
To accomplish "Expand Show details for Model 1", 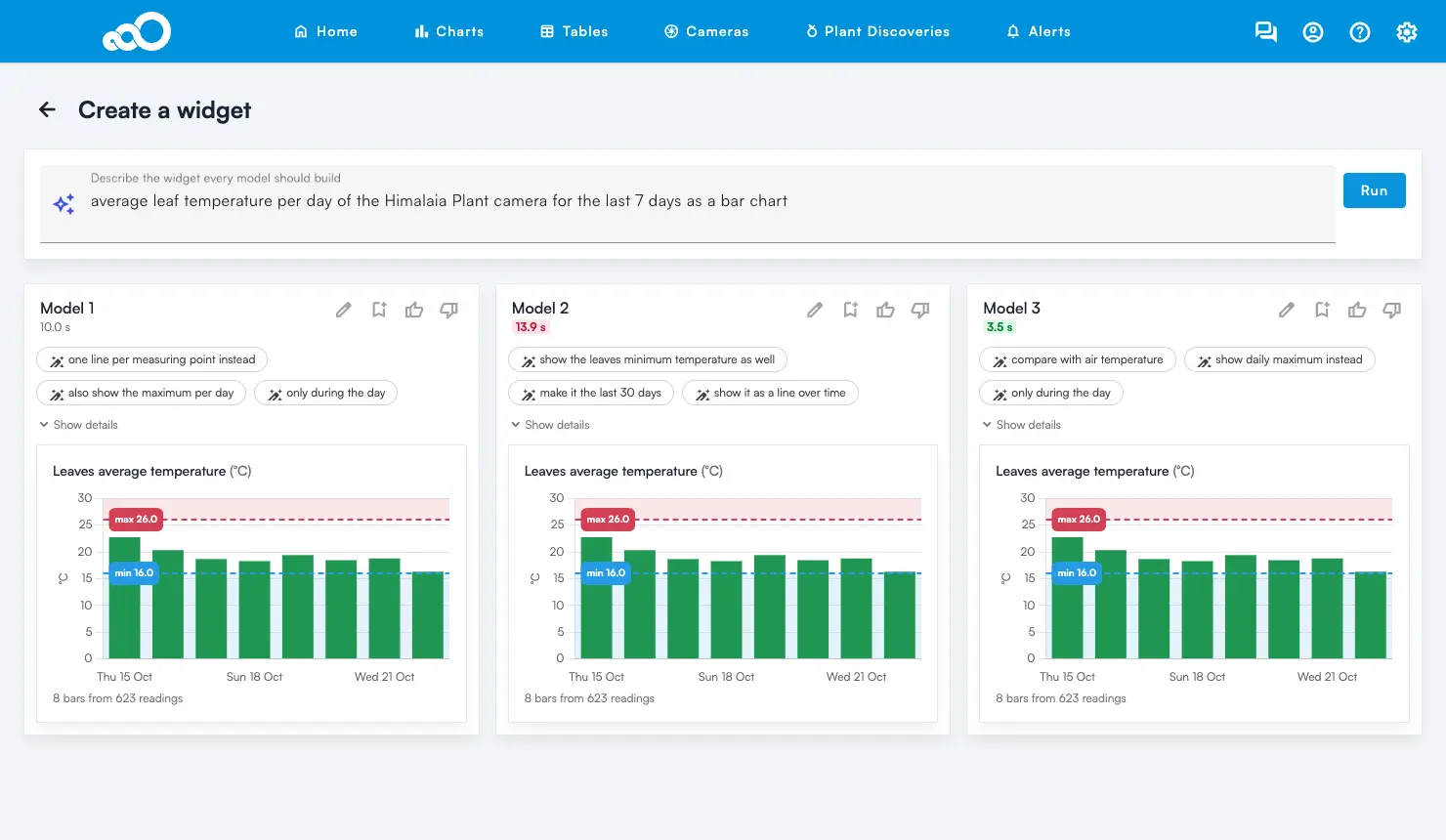I will [78, 425].
